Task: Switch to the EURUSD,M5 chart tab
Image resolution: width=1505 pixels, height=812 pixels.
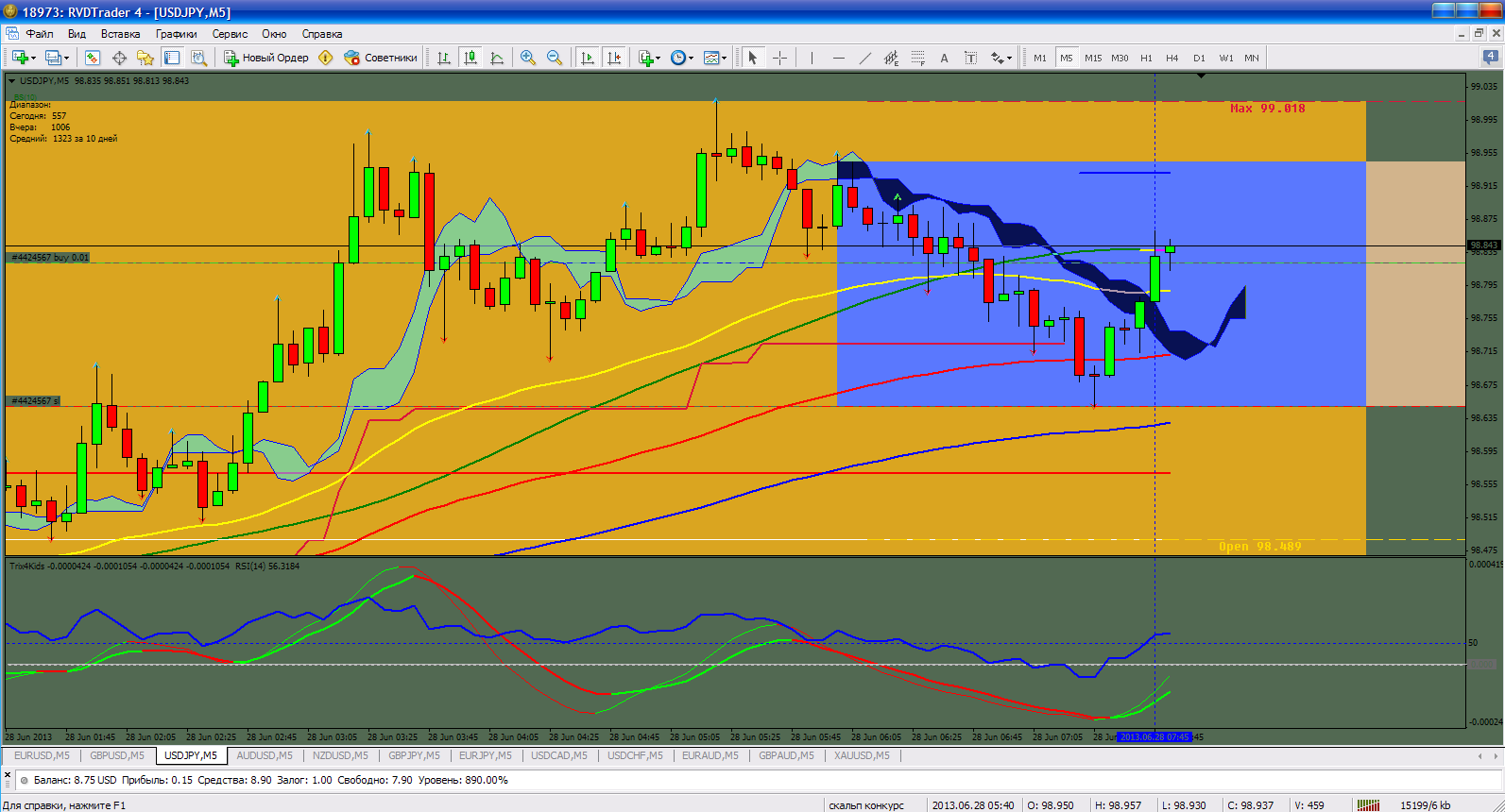Action: pyautogui.click(x=42, y=755)
